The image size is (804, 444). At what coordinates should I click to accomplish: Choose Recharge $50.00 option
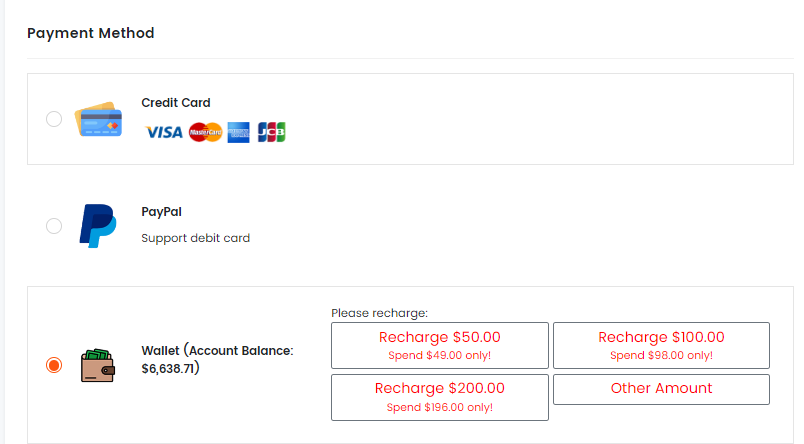[439, 345]
